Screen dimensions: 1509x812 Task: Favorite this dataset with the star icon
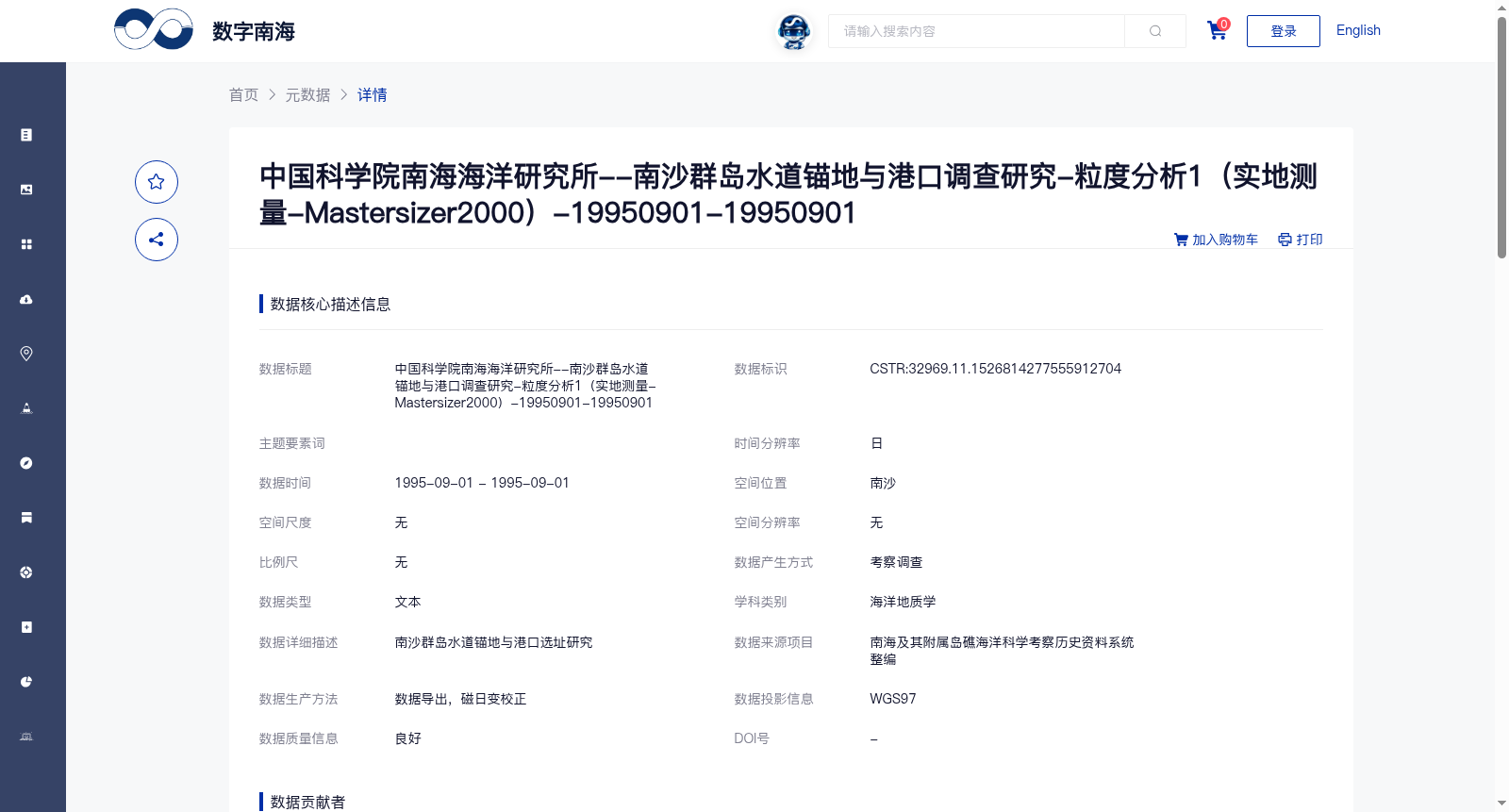(x=157, y=182)
